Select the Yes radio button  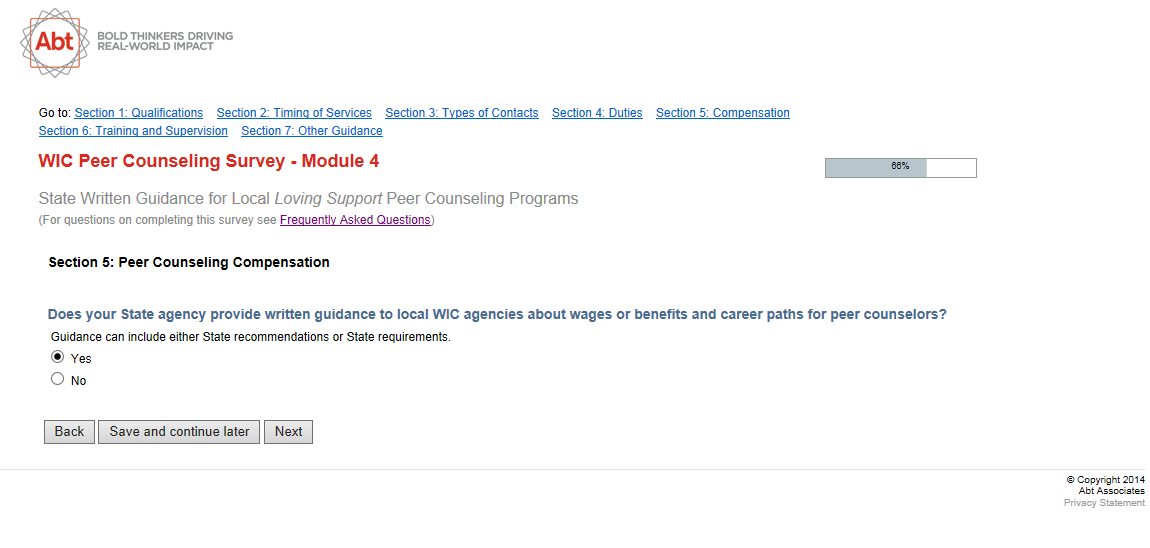57,357
